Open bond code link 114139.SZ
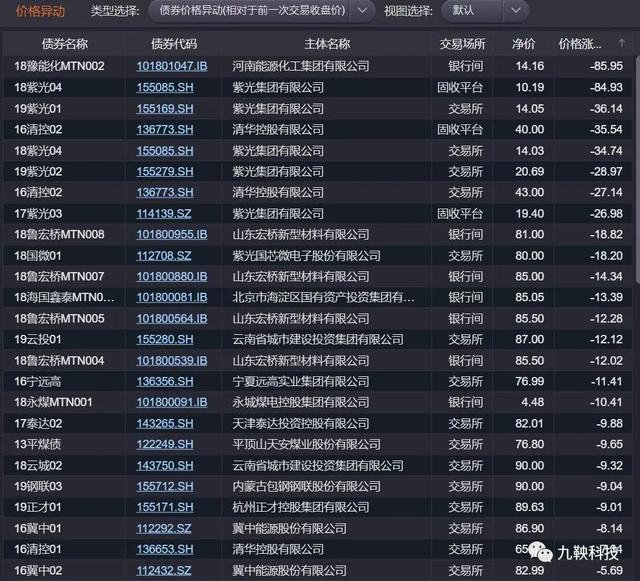The image size is (640, 581). [x=164, y=214]
